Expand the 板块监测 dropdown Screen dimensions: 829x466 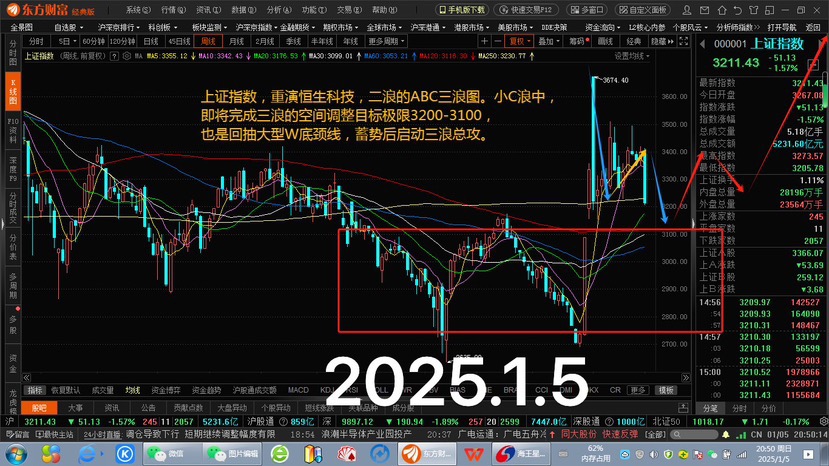tap(209, 27)
